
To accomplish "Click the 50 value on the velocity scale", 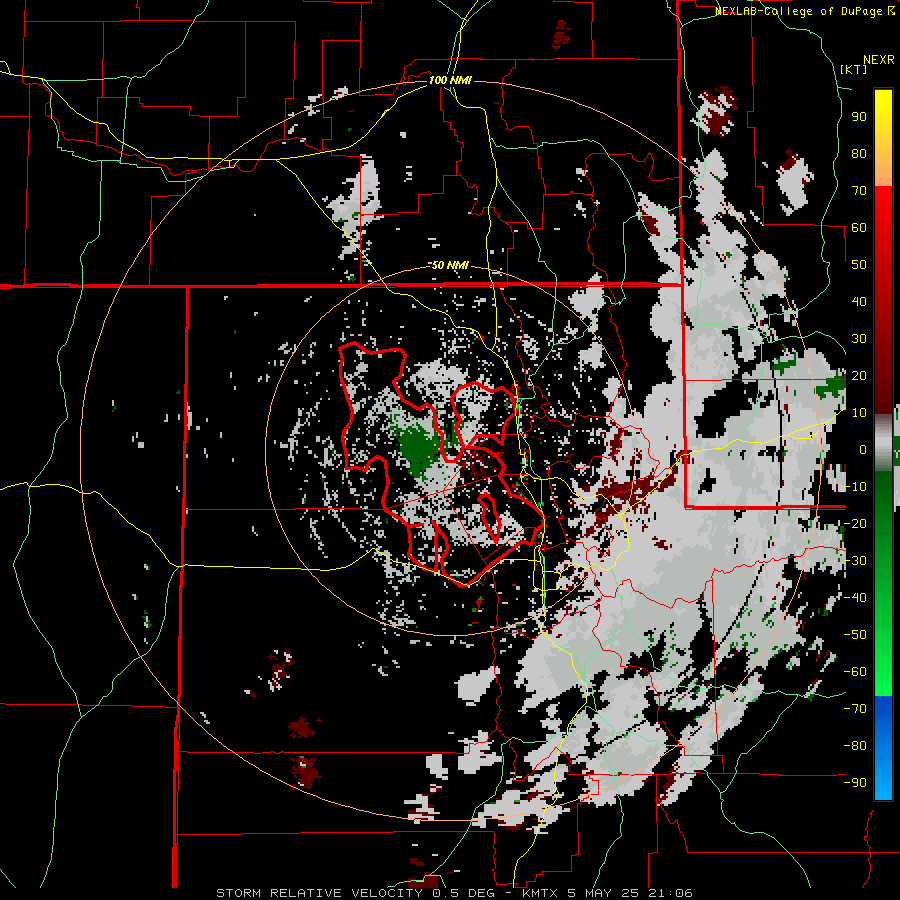I will coord(859,265).
